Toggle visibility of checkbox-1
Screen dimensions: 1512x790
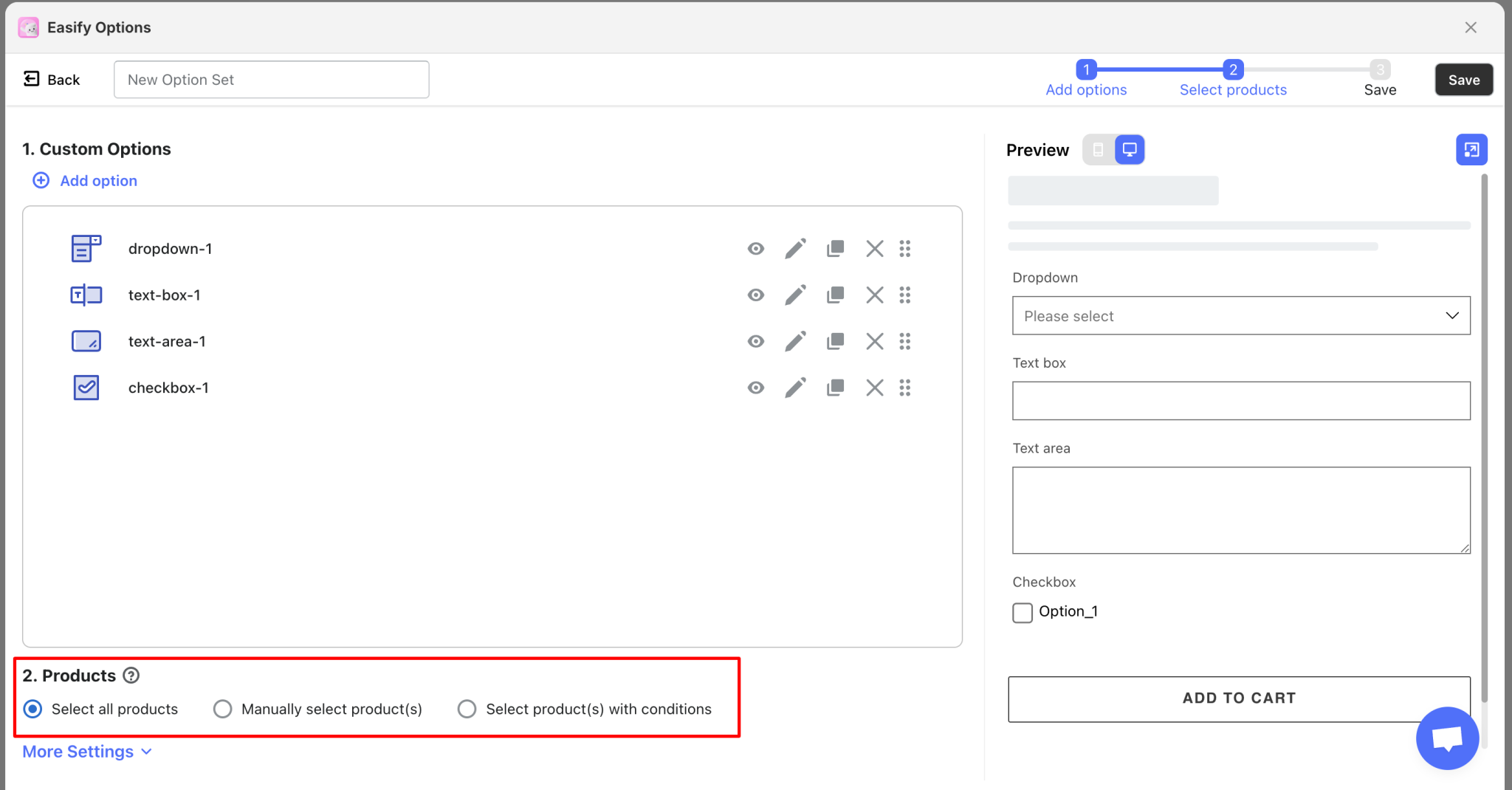[755, 388]
